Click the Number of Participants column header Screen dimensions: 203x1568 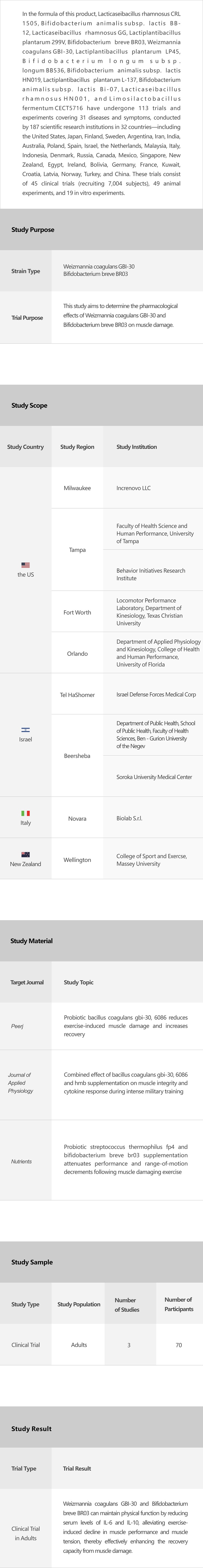[179, 1304]
